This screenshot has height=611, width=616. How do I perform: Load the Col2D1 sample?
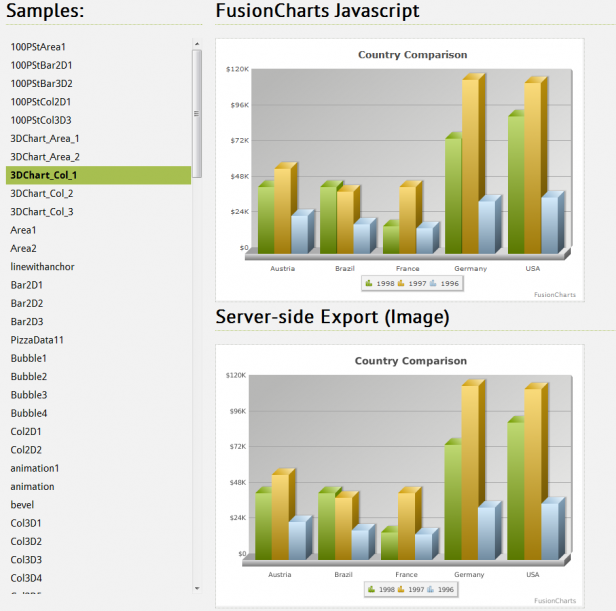pyautogui.click(x=26, y=432)
